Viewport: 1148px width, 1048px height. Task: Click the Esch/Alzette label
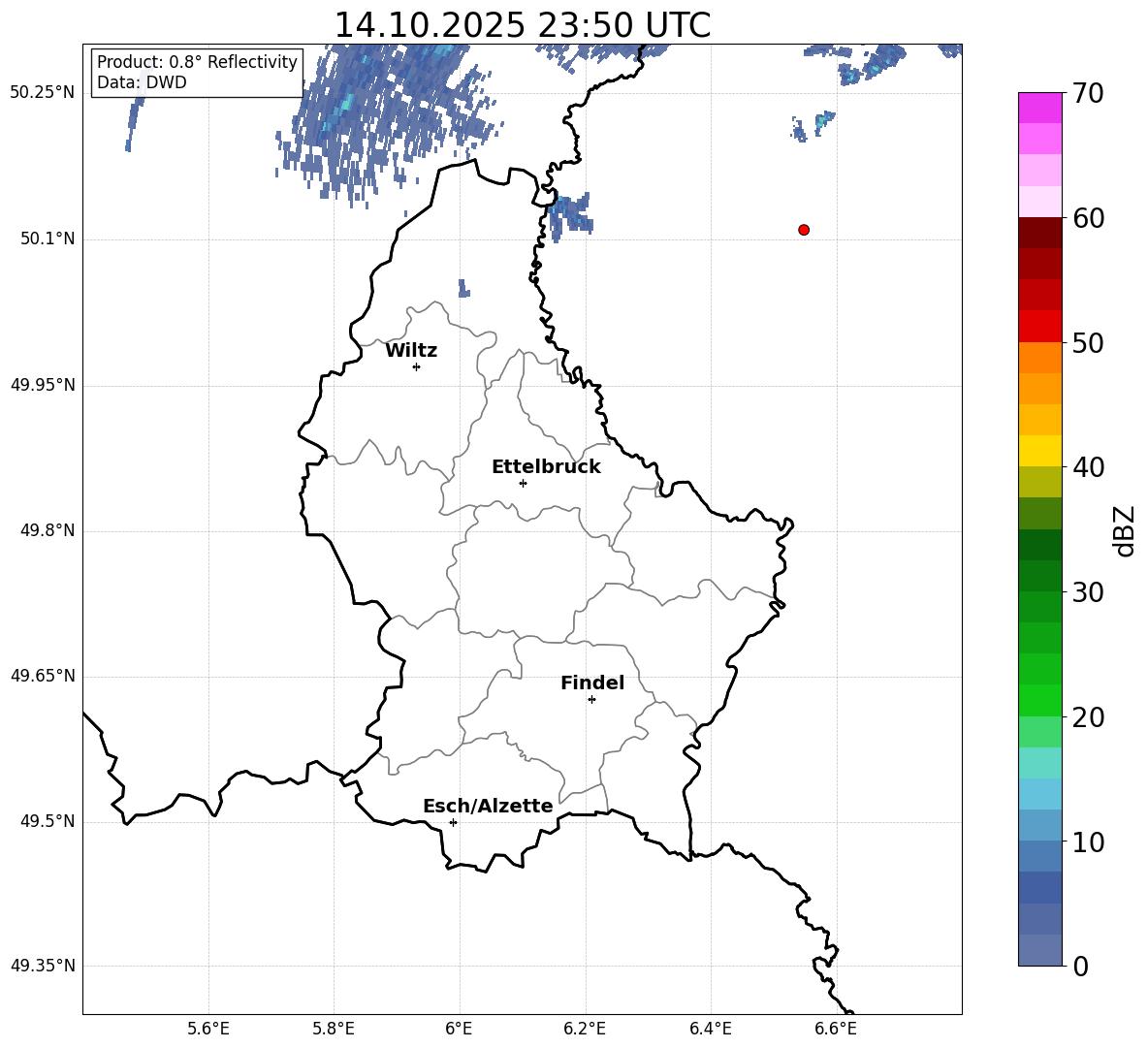pos(488,806)
